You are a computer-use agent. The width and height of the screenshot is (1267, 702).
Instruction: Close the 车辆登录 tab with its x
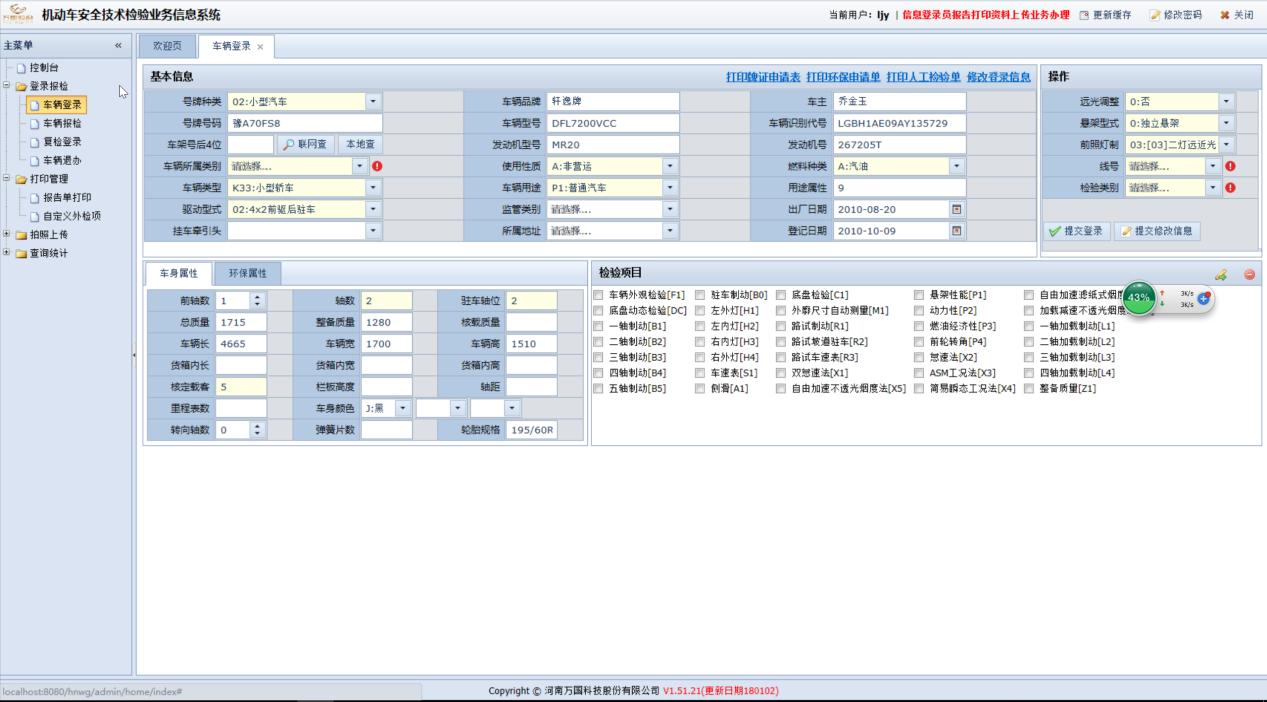260,47
